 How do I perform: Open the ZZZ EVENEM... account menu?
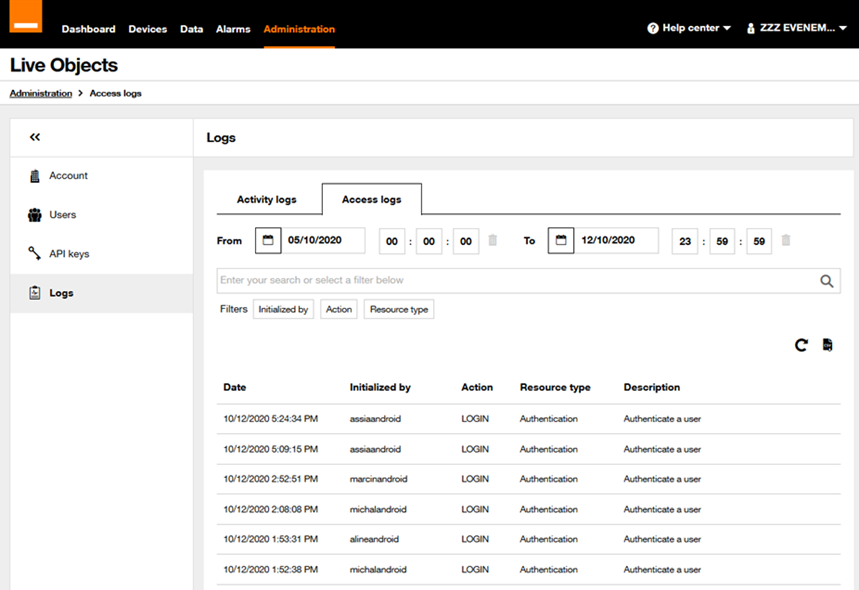pos(797,28)
